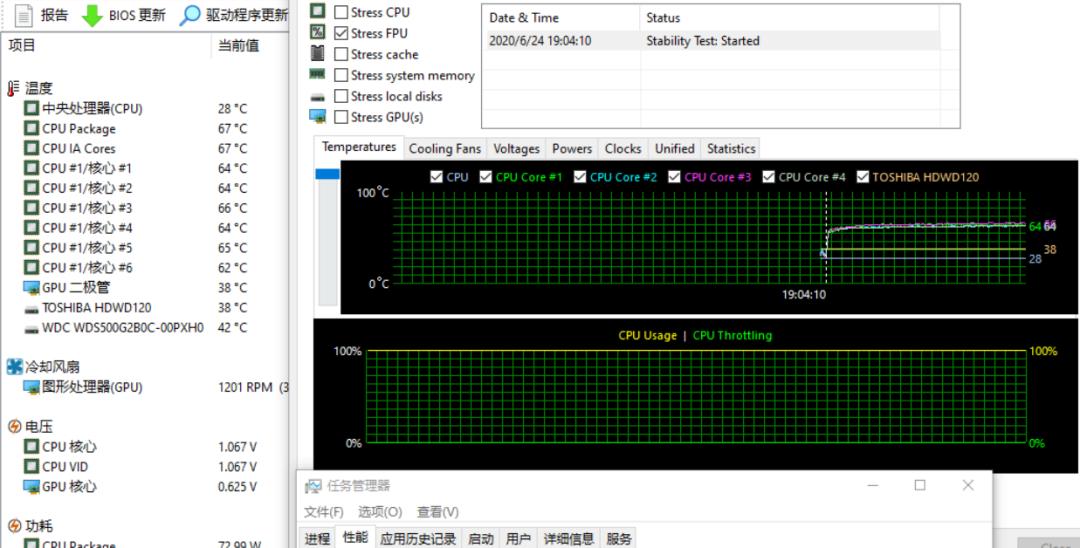Click monitor icon beside GPU 核心 voltage
Viewport: 1080px width, 548px height.
pos(31,487)
